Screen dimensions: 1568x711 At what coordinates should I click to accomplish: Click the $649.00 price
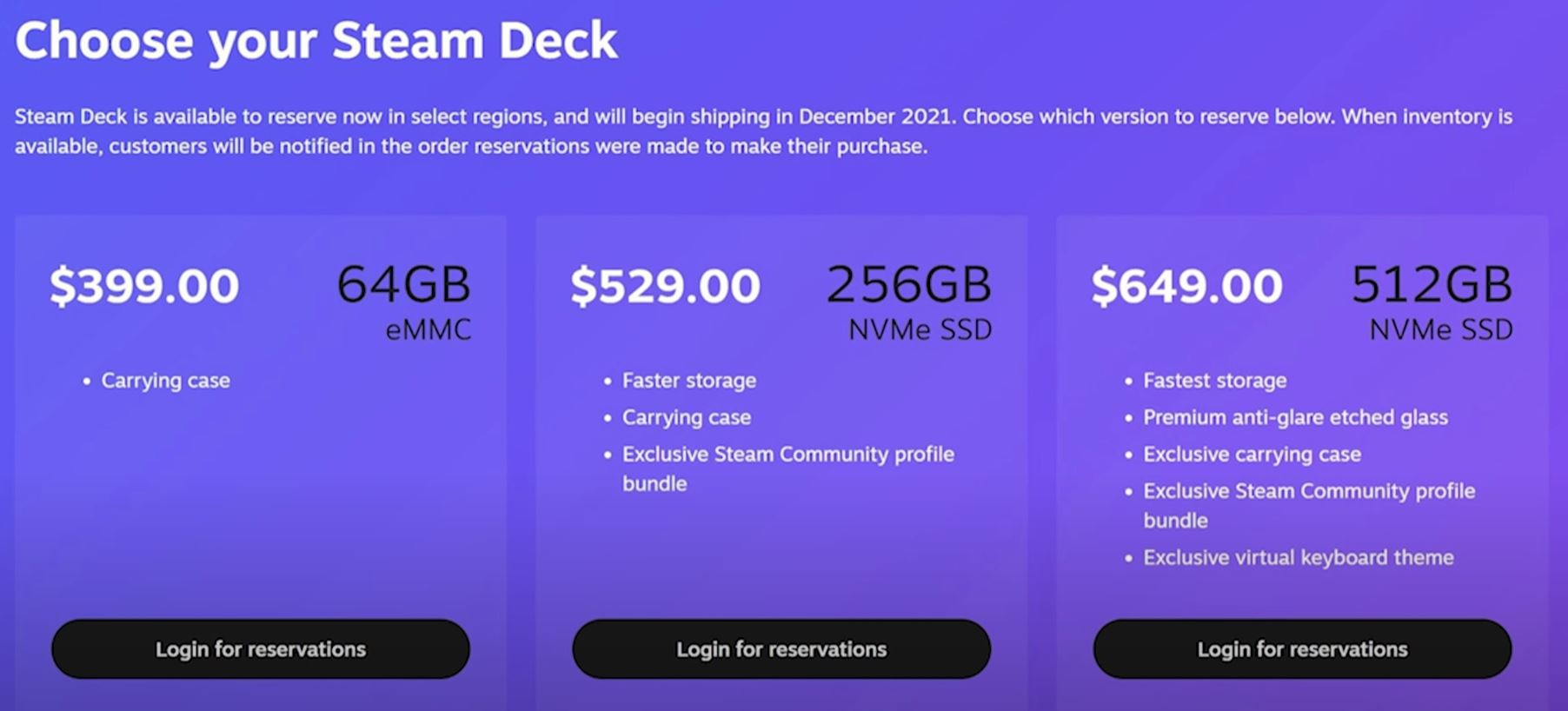1186,286
